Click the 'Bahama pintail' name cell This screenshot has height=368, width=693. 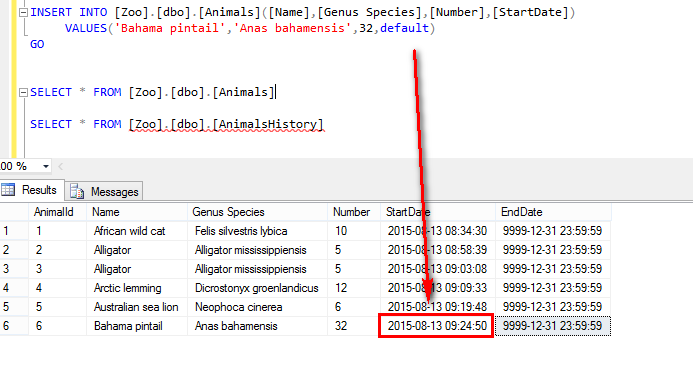click(x=137, y=326)
